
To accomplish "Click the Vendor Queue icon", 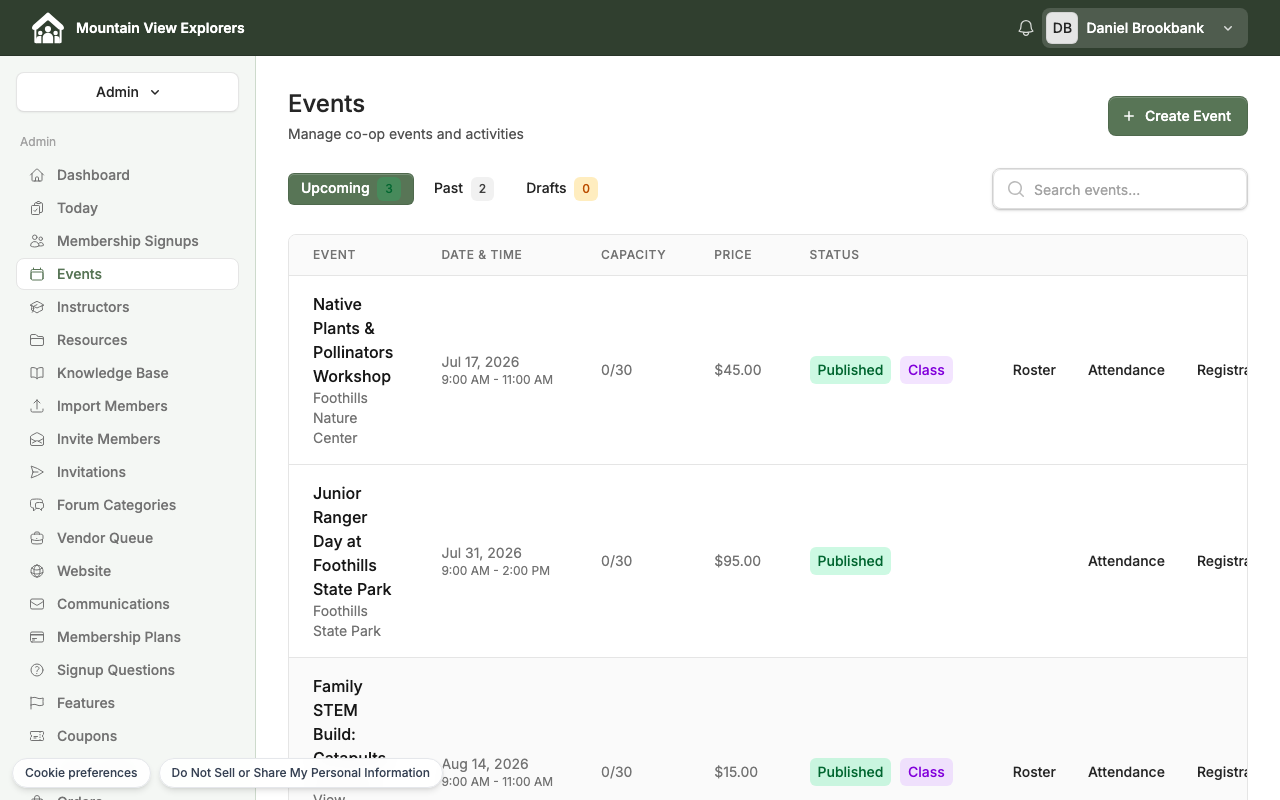I will [37, 538].
